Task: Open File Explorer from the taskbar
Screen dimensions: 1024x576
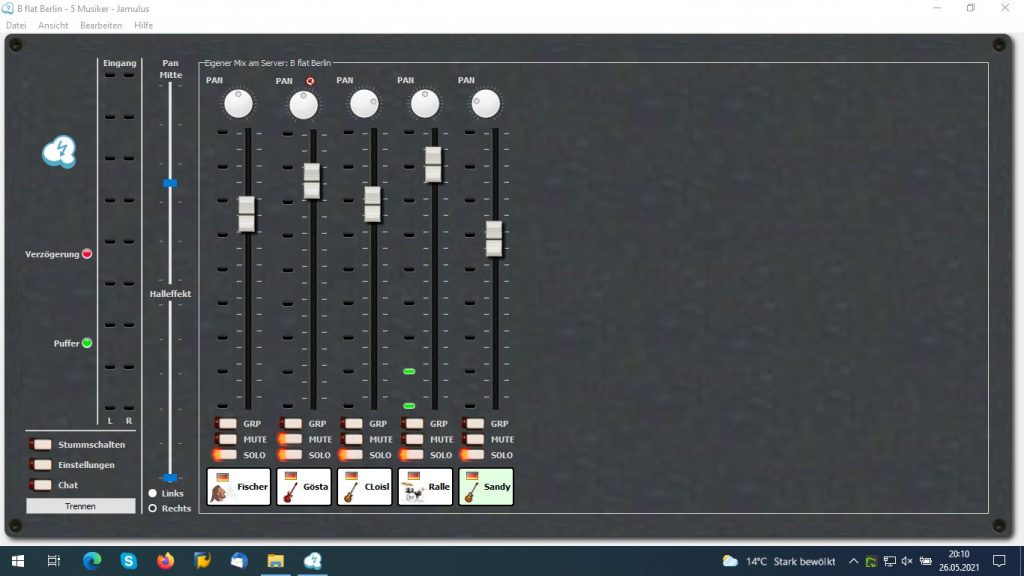Action: 275,561
